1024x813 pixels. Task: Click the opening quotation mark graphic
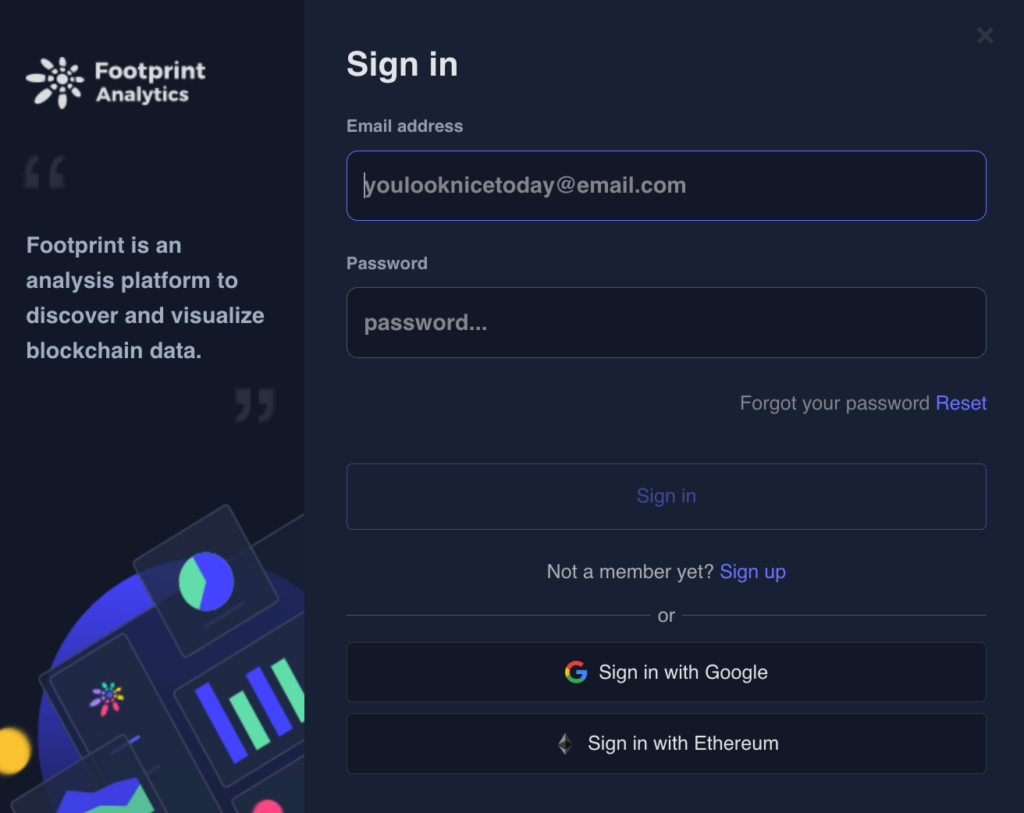(x=44, y=172)
